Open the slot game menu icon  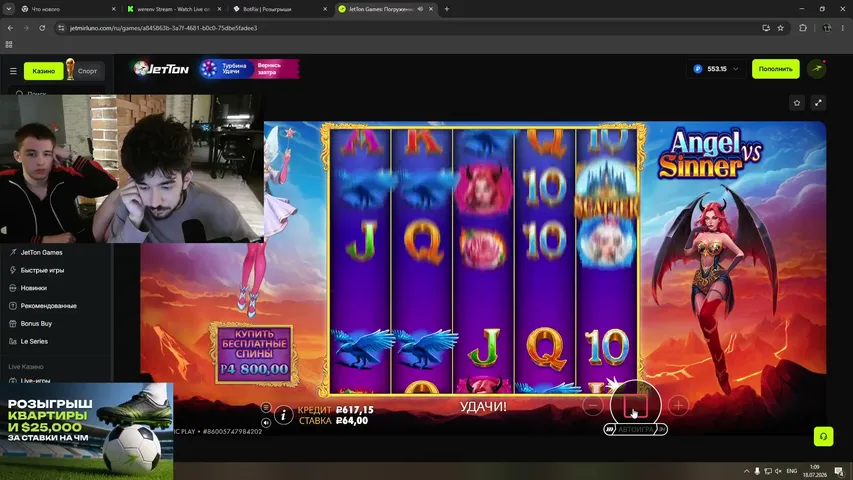265,407
